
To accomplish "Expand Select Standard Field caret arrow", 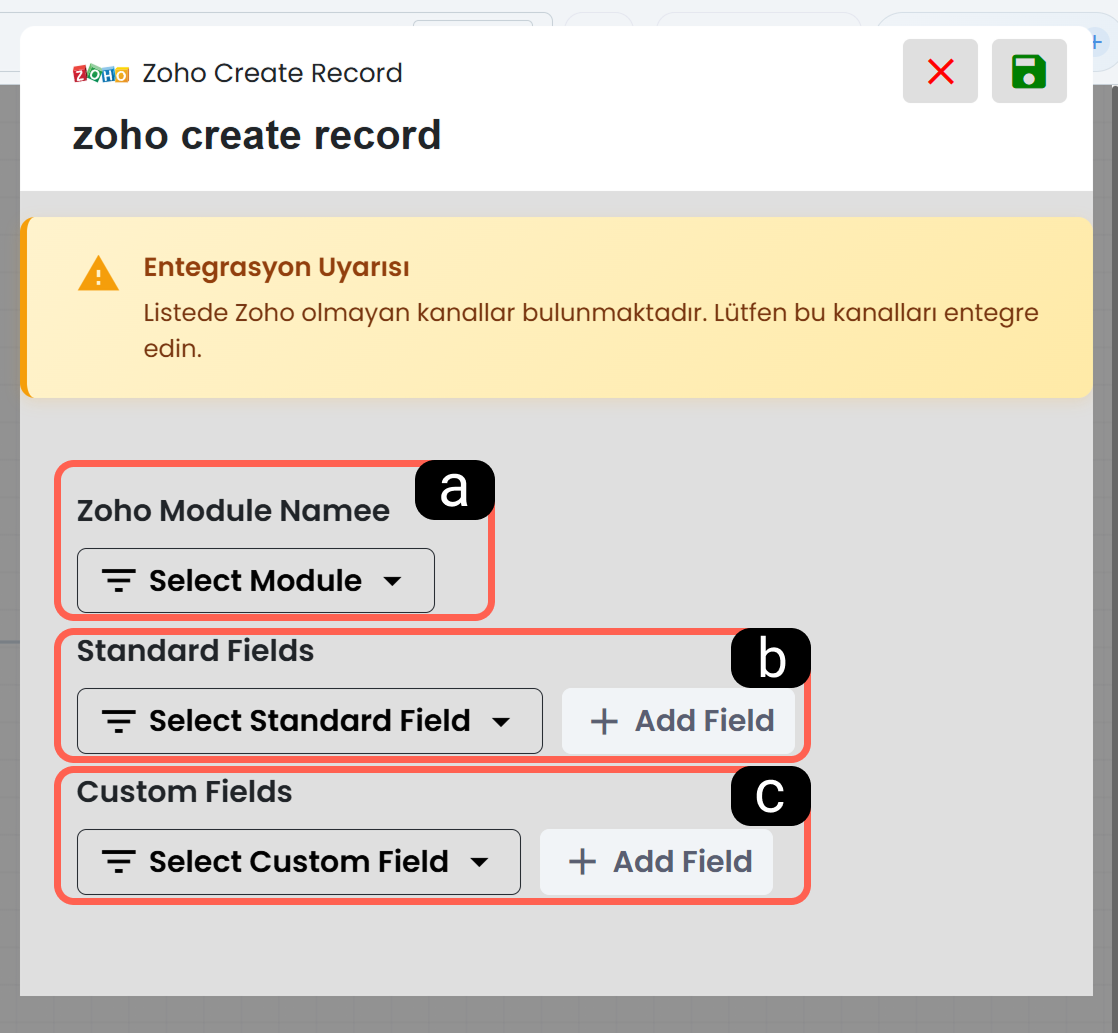I will click(501, 721).
